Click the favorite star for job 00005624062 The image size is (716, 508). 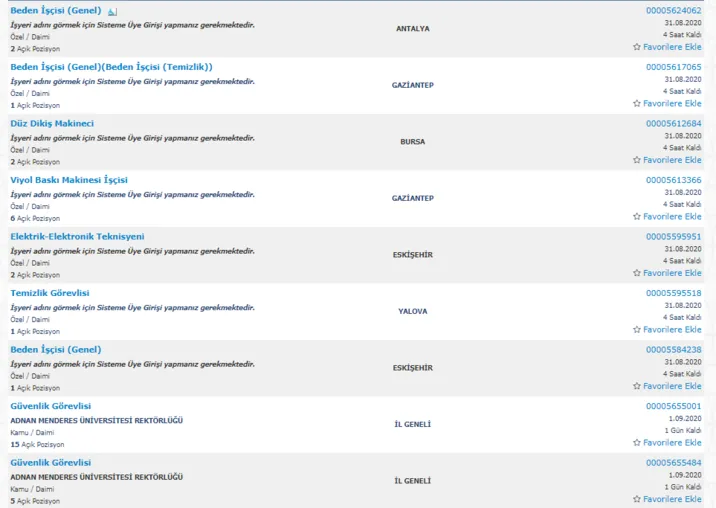coord(637,47)
